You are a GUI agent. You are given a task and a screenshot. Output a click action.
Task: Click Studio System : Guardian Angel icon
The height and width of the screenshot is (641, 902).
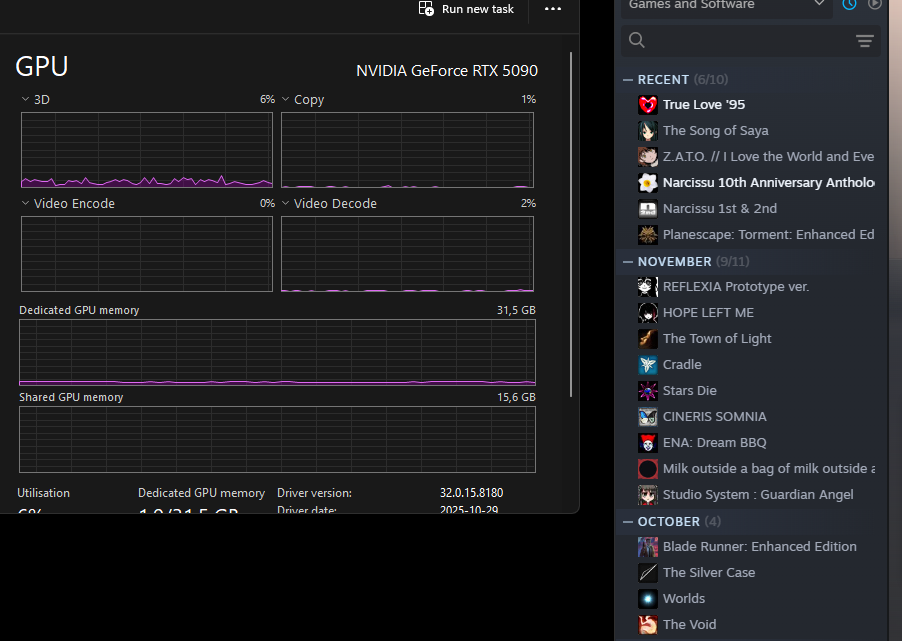pyautogui.click(x=648, y=494)
